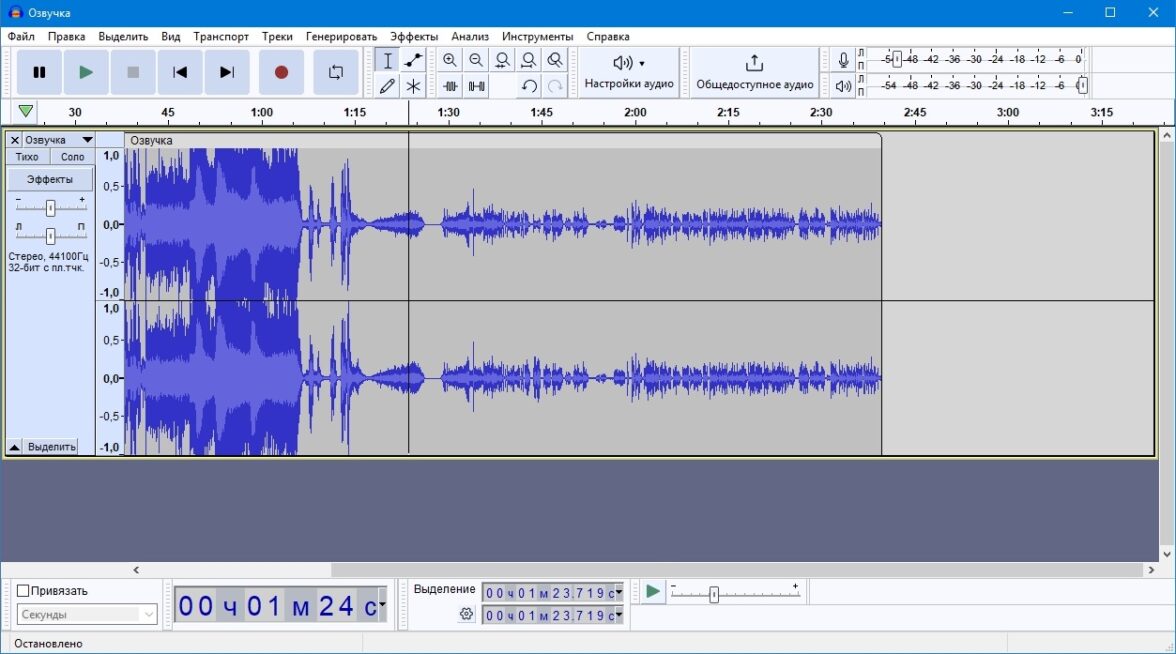
Task: Click the track's Эффекты button
Action: 50,180
